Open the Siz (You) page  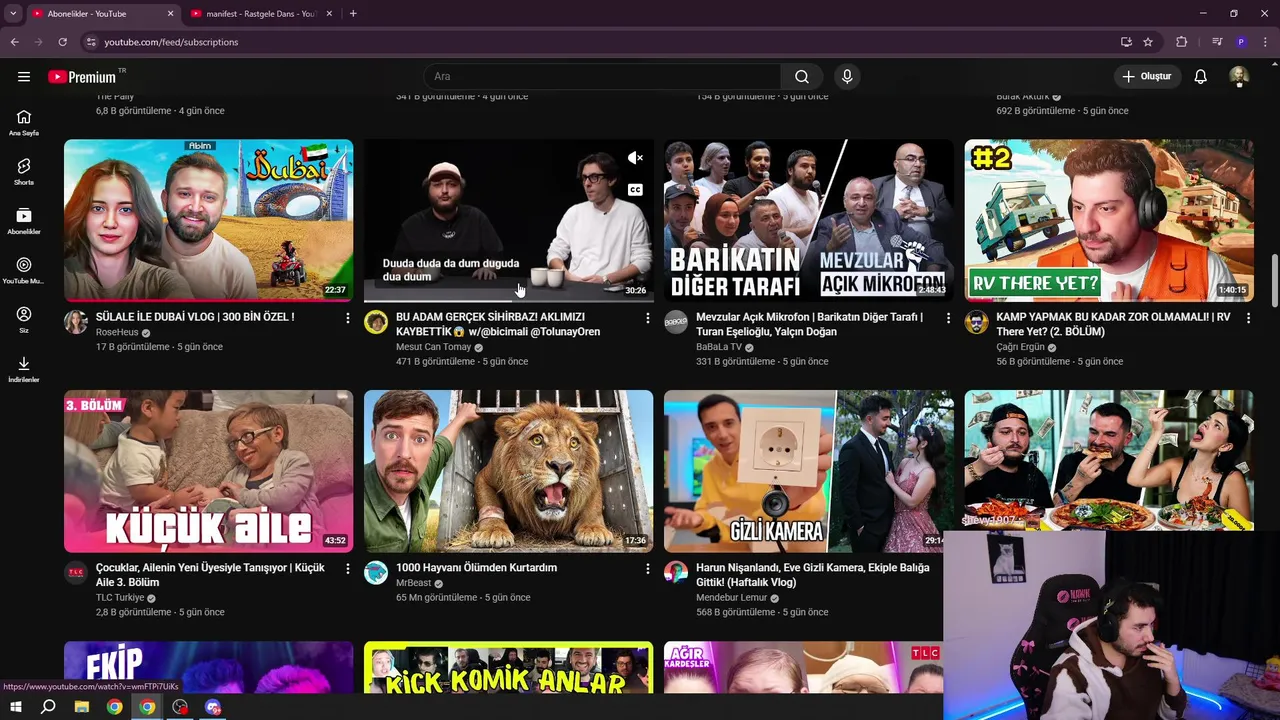coord(24,320)
